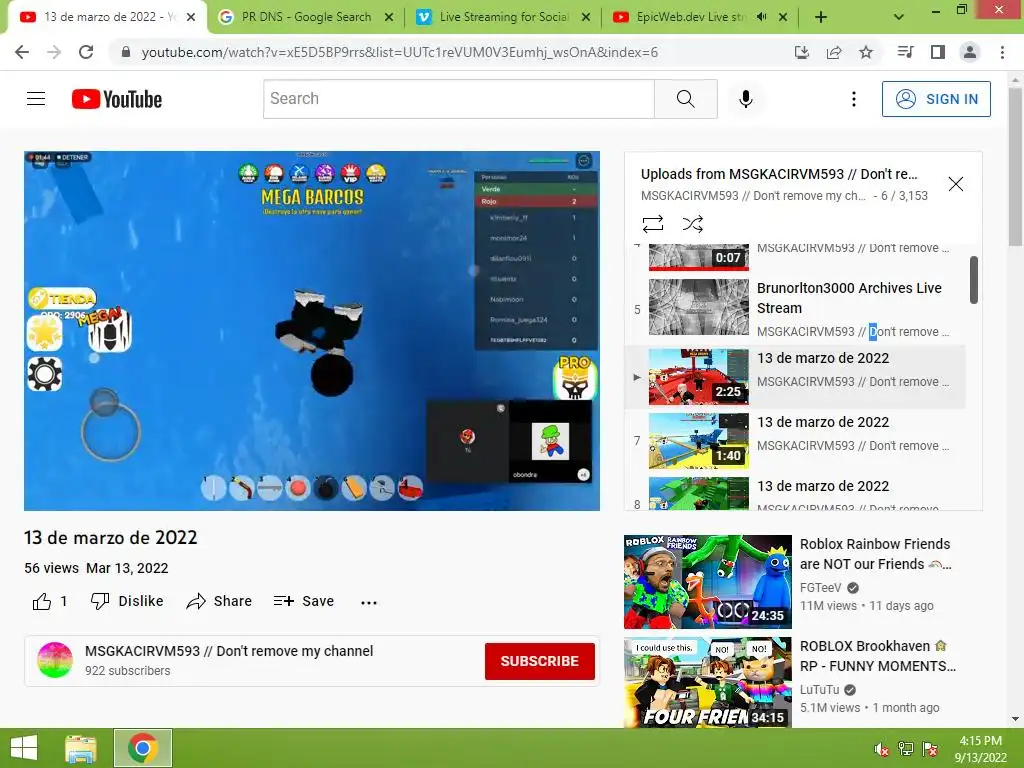Start voice search with microphone icon
Screen dimensions: 1024x768
click(746, 99)
